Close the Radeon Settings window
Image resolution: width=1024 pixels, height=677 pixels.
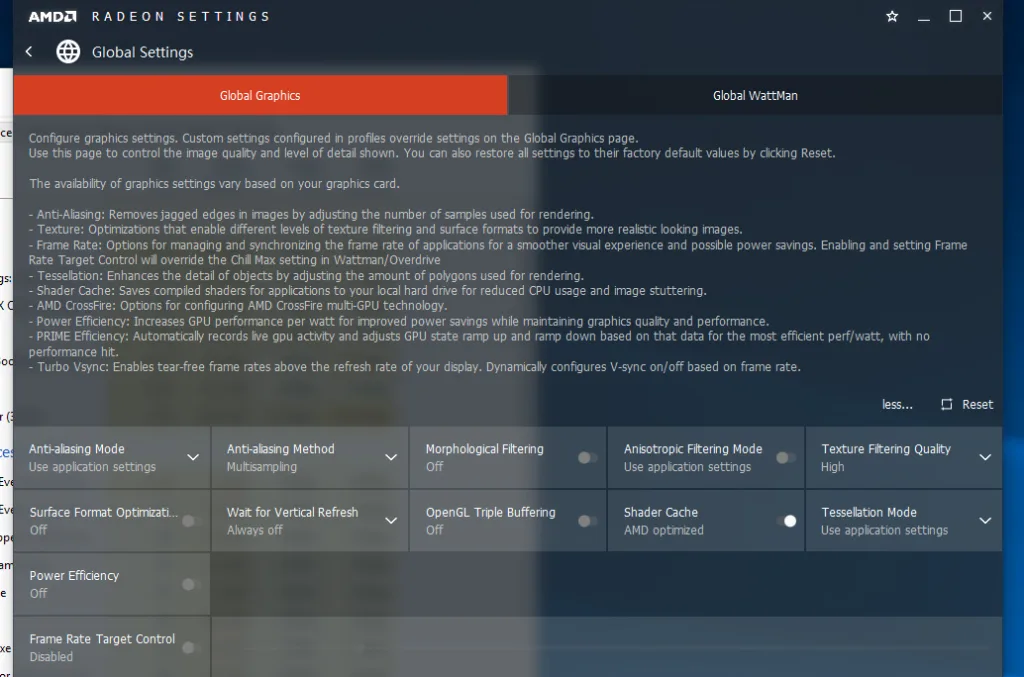pos(987,17)
